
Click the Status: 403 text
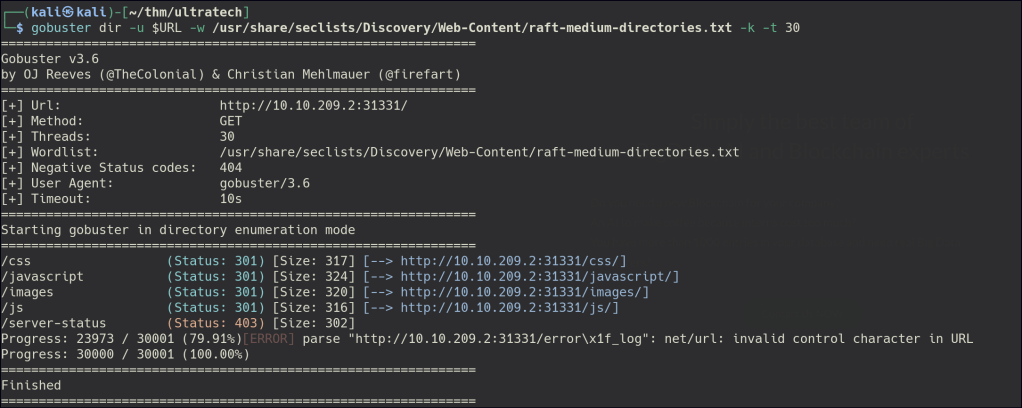(x=215, y=322)
